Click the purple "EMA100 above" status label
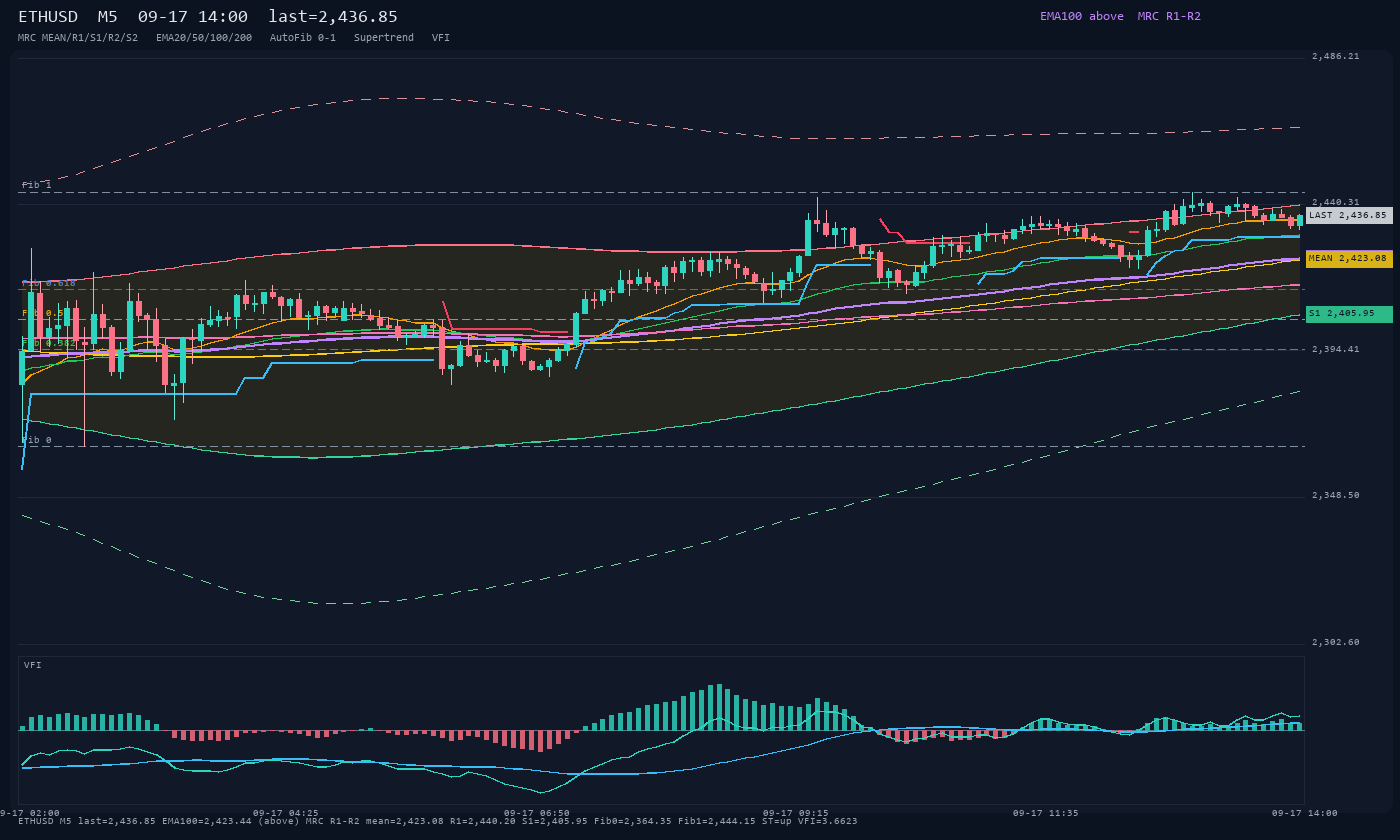 [x=1082, y=16]
